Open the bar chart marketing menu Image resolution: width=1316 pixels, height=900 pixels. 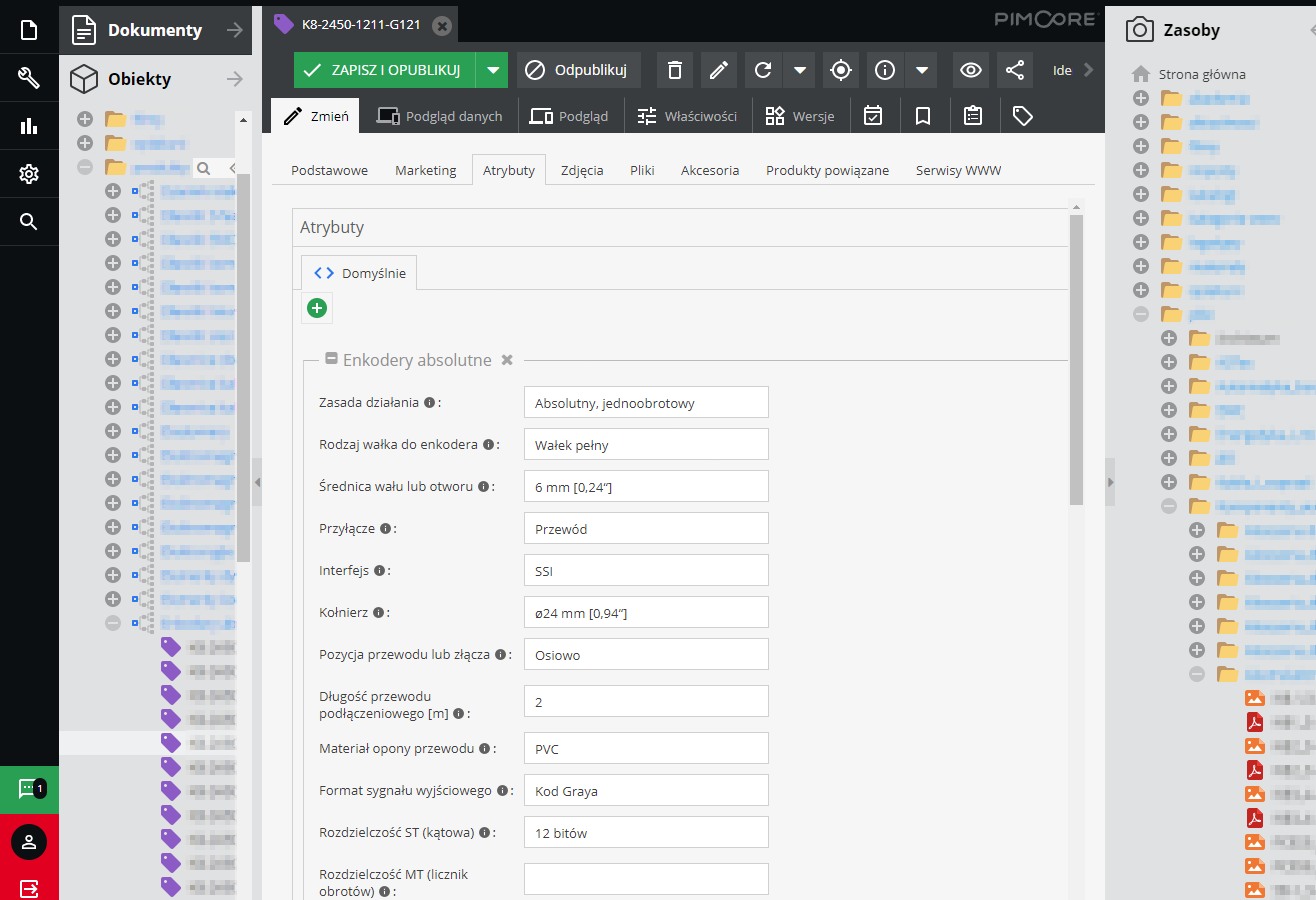(x=29, y=126)
